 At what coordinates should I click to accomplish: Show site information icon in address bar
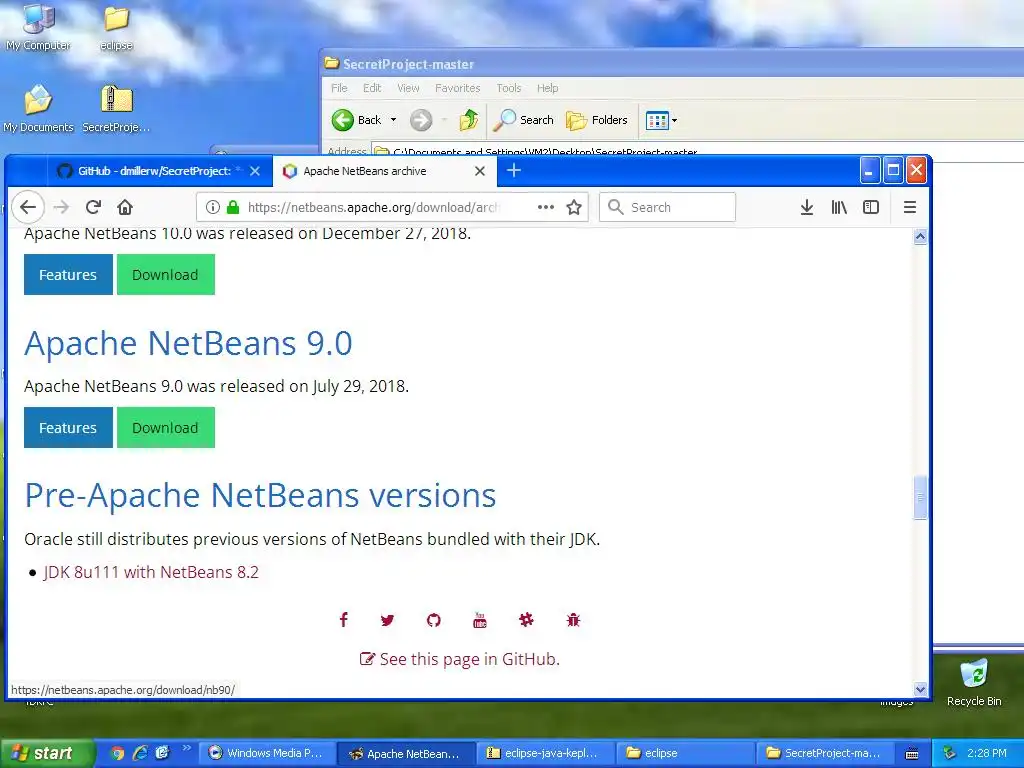point(212,207)
